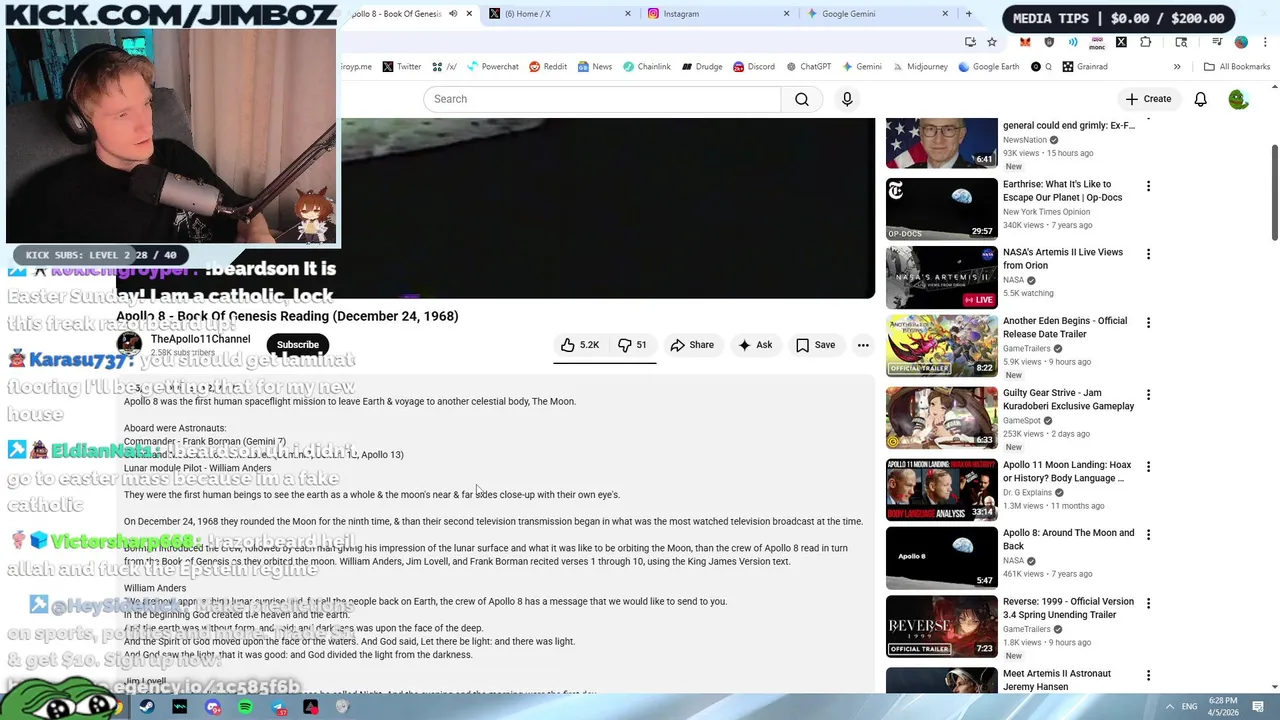Viewport: 1280px width, 720px height.
Task: Open the shield extension icon
Action: [1049, 42]
